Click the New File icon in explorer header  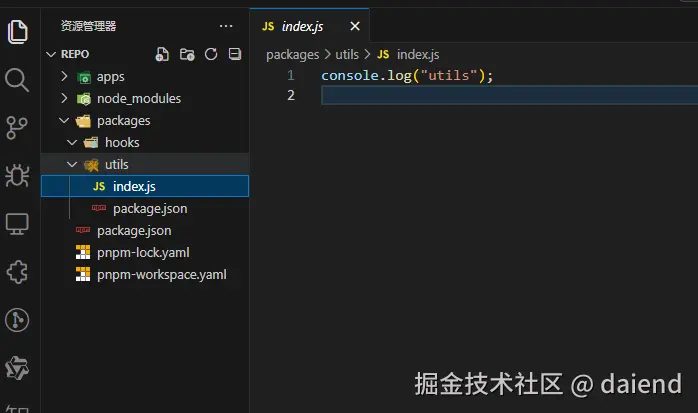(163, 54)
